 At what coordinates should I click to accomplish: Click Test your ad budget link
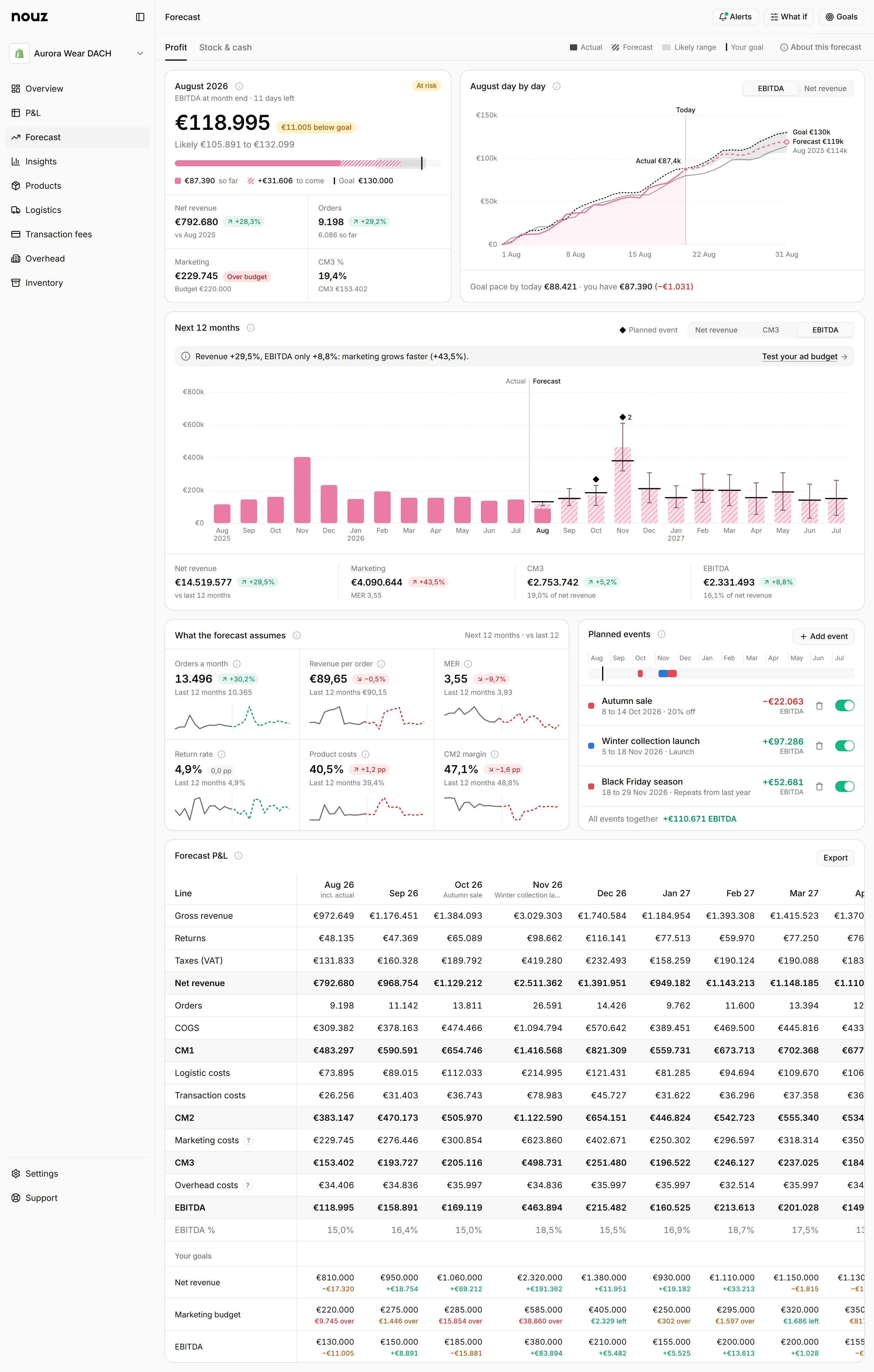click(805, 357)
